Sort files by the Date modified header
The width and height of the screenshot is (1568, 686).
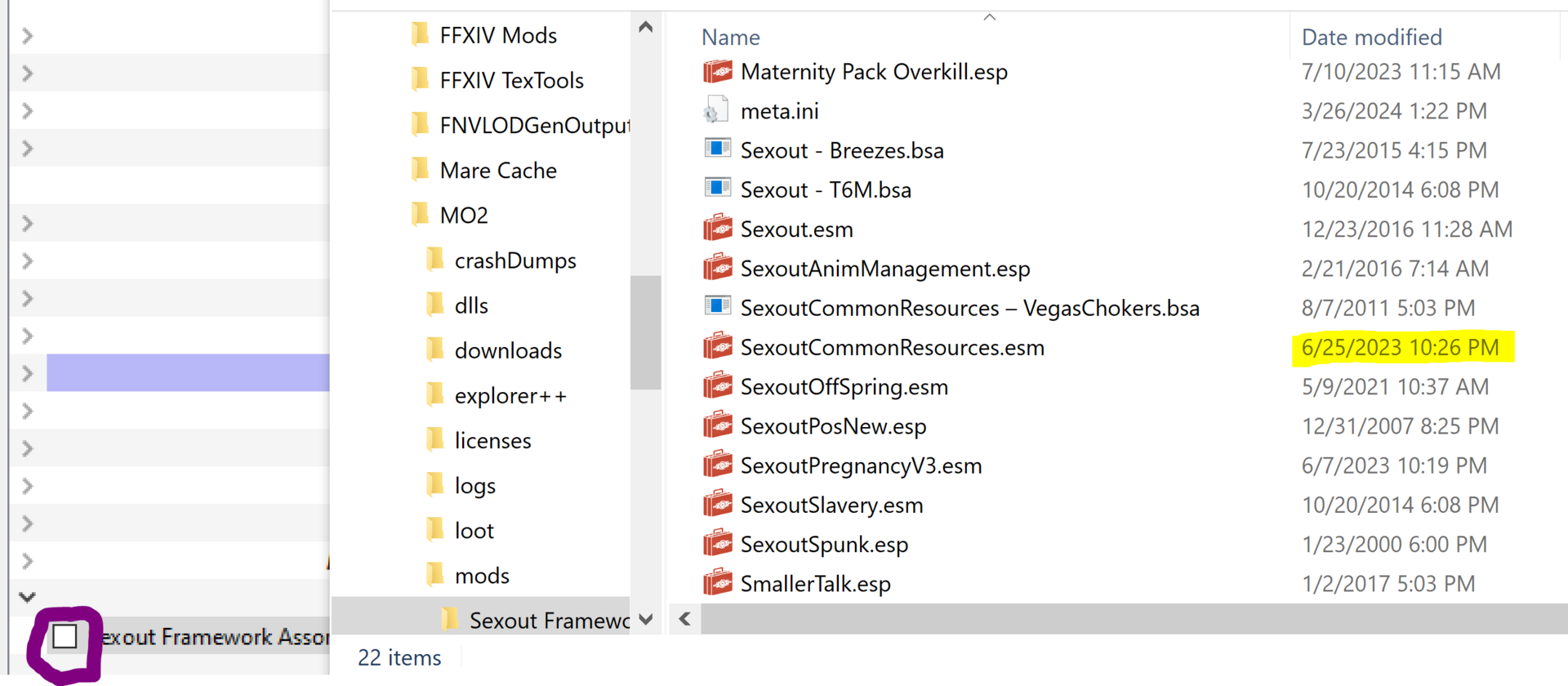pos(1372,38)
